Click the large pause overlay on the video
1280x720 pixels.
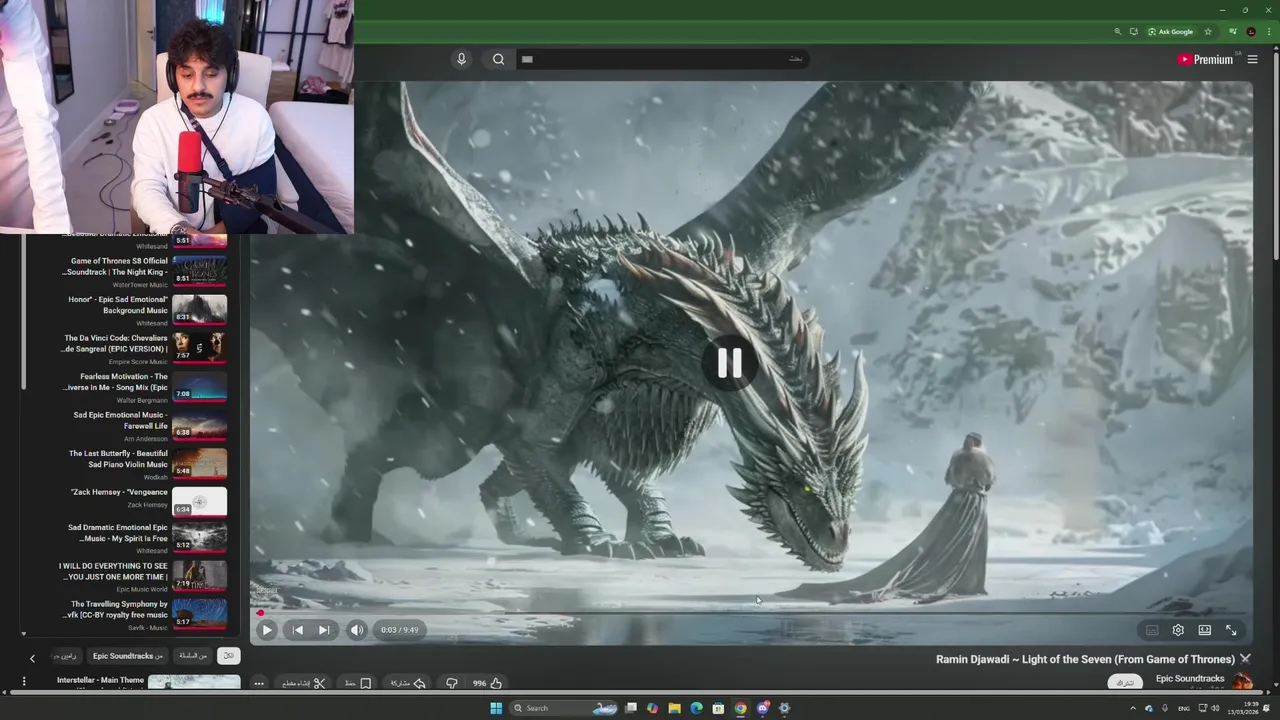[729, 363]
